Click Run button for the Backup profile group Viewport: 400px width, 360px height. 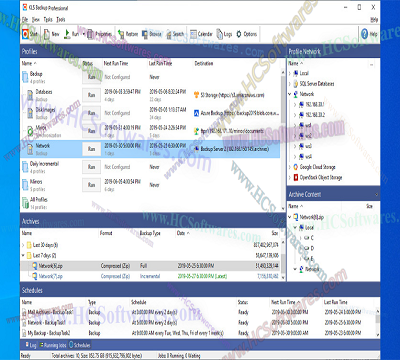[92, 77]
